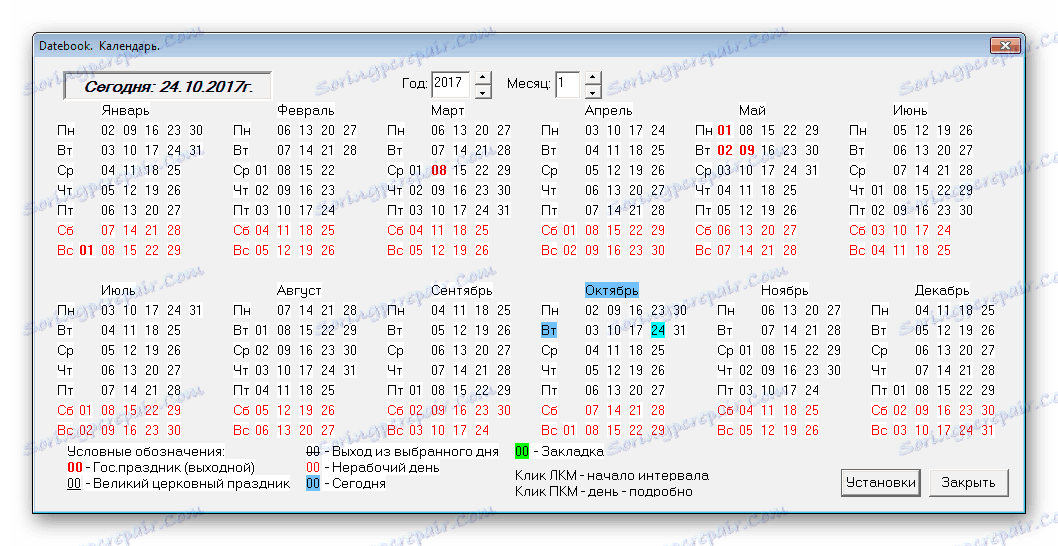Click the Декабрь month heading
This screenshot has height=546, width=1058.
click(x=942, y=290)
